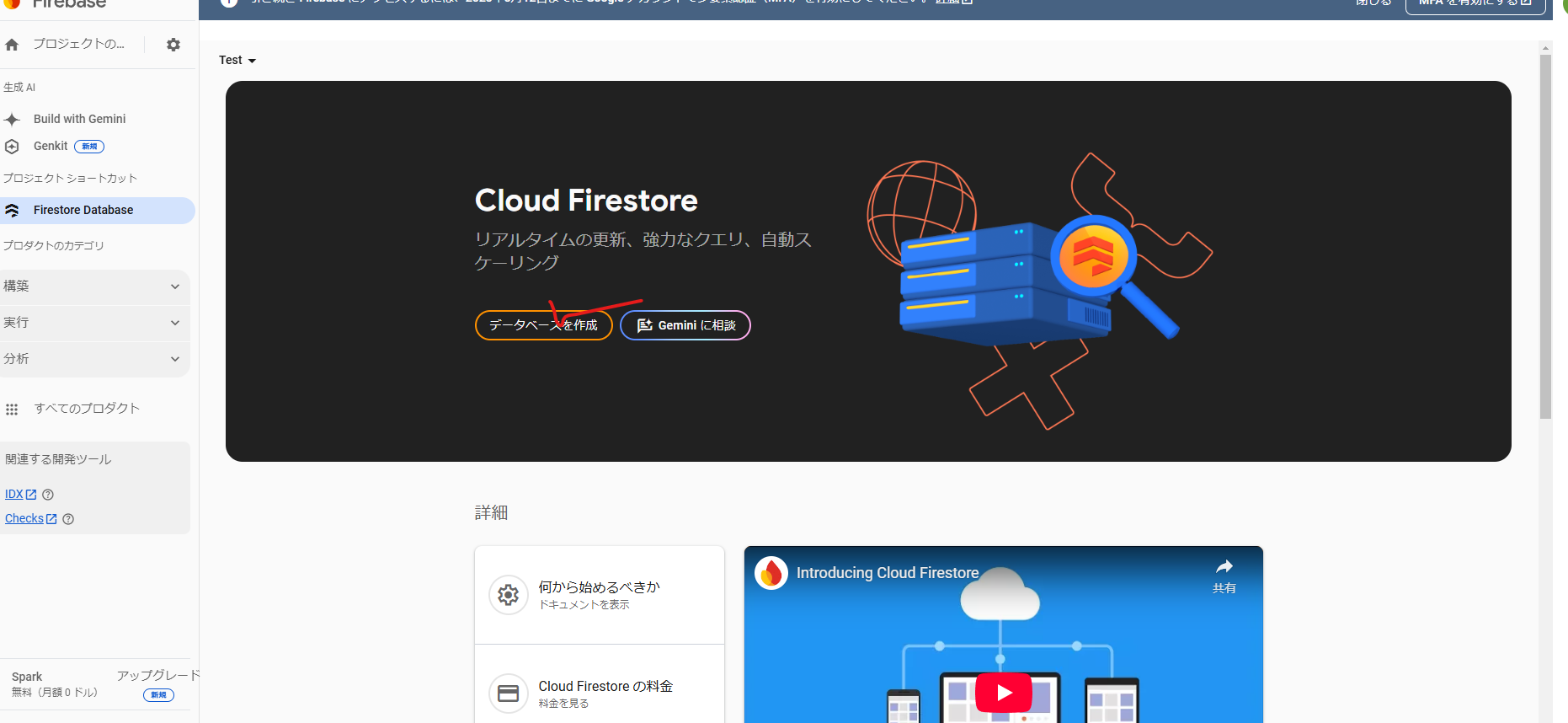The height and width of the screenshot is (723, 1568).
Task: Open Build with Gemini sparkle icon
Action: coord(12,120)
